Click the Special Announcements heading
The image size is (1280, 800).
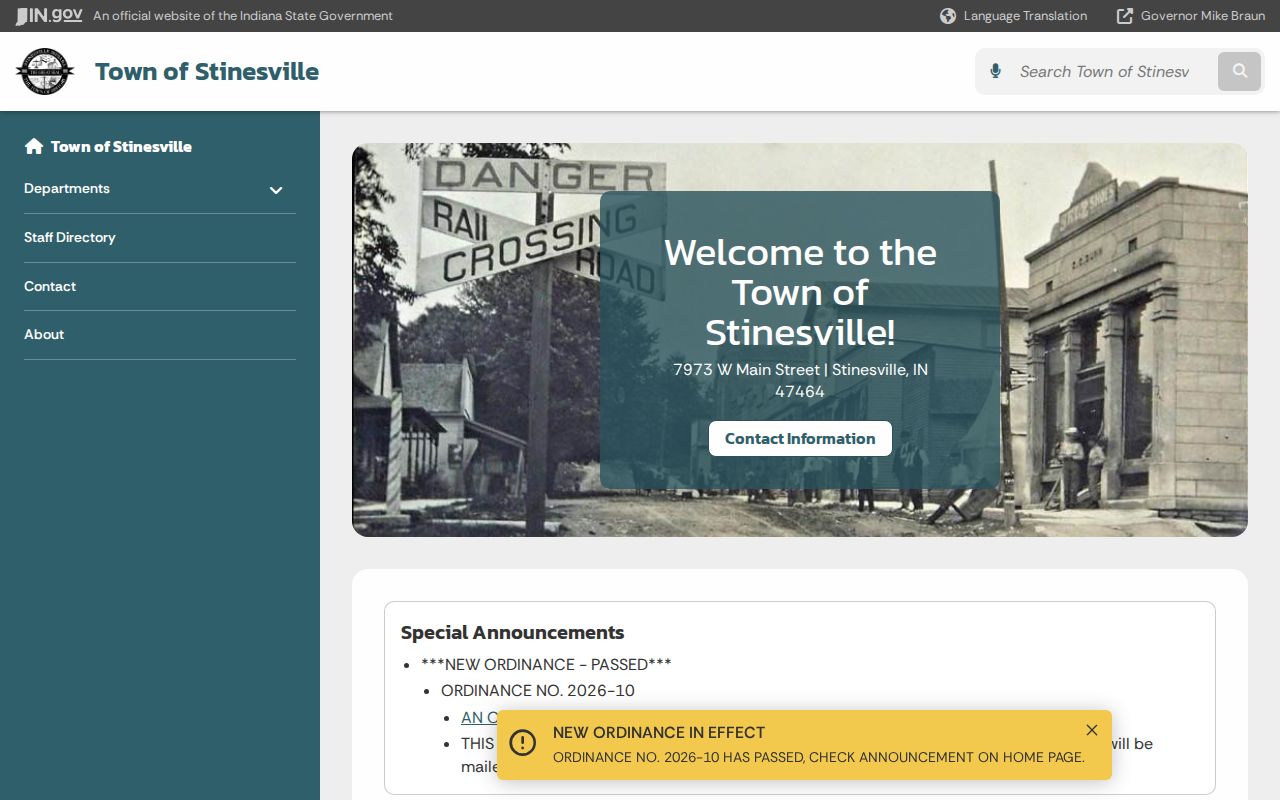tap(512, 632)
